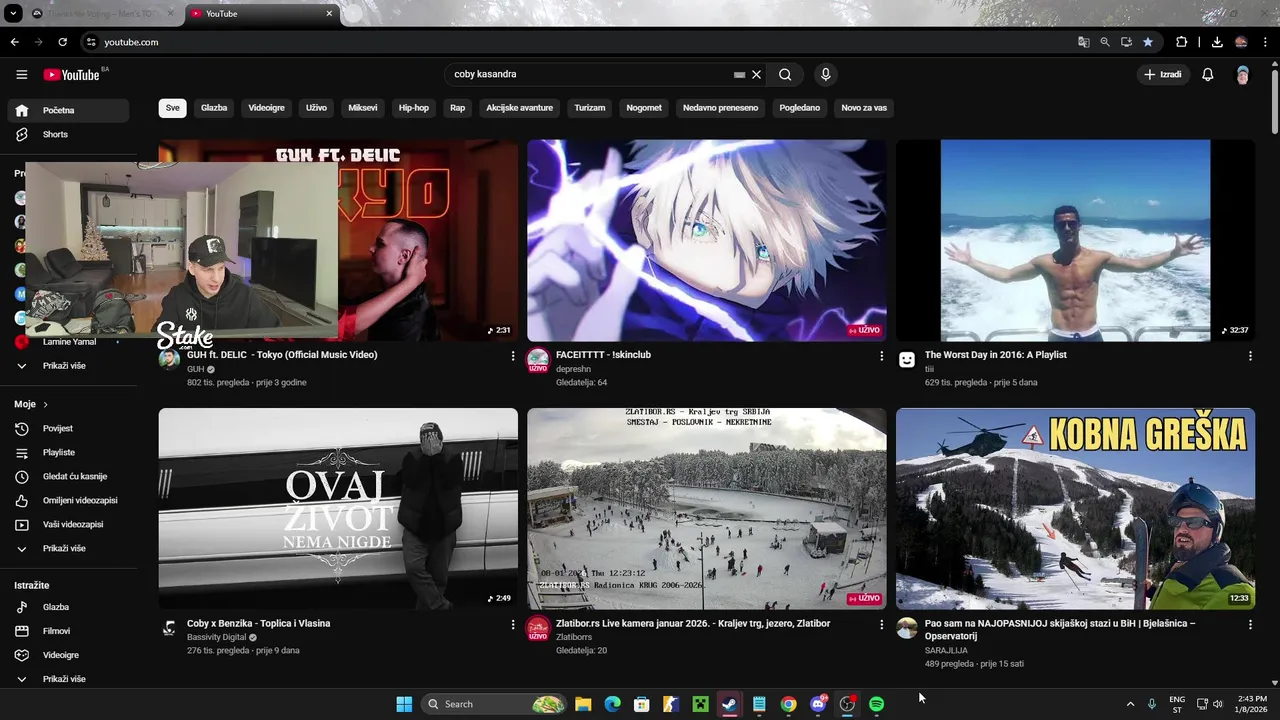Viewport: 1280px width, 720px height.
Task: Open the Chrome three-dot menu
Action: 1265,42
